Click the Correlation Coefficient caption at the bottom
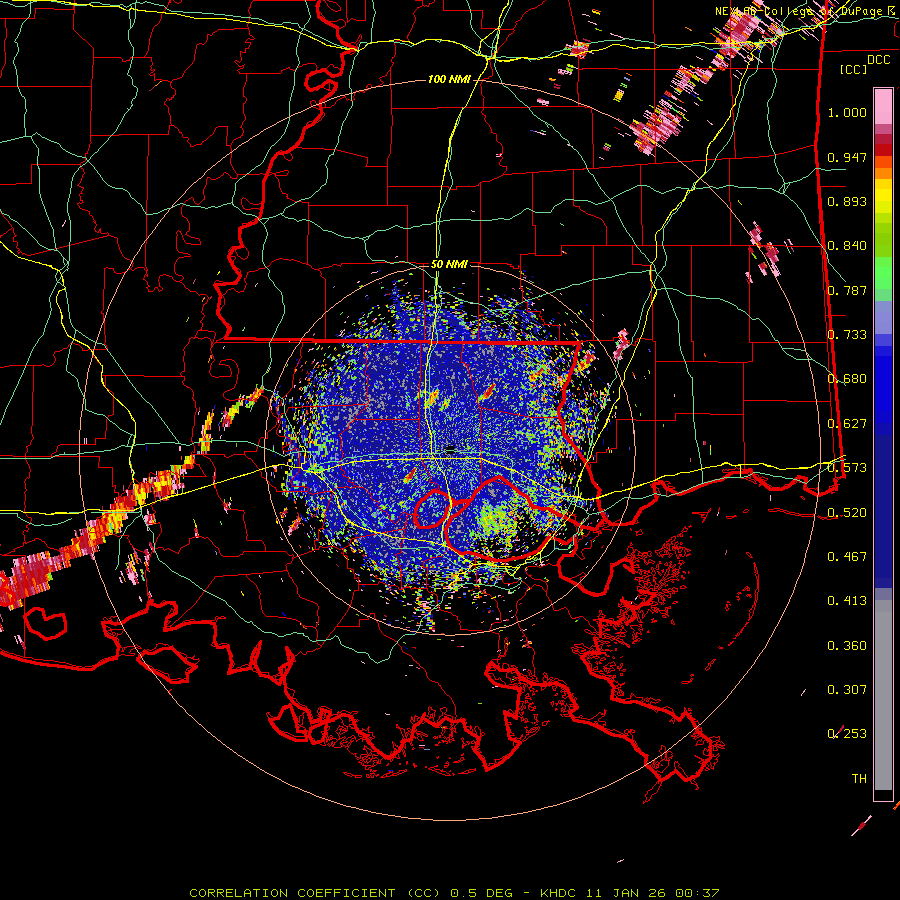This screenshot has height=900, width=900. [454, 893]
